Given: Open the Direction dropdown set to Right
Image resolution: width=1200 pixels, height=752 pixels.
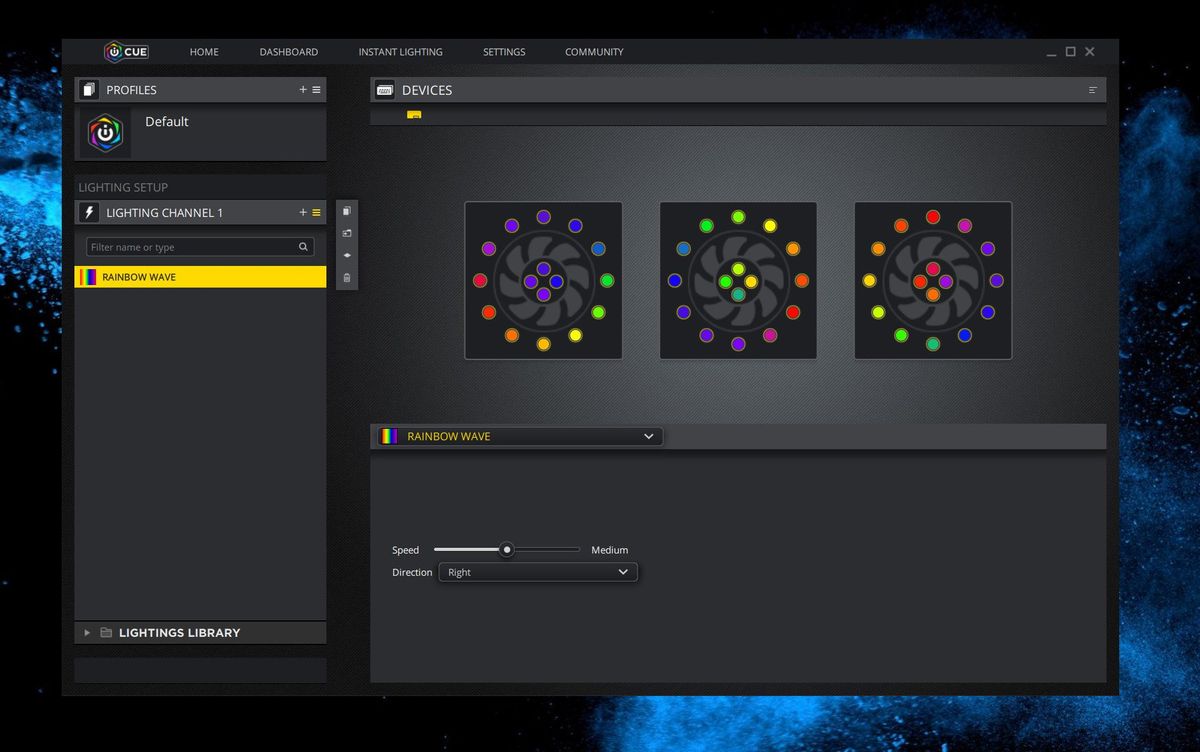Looking at the screenshot, I should coord(538,572).
